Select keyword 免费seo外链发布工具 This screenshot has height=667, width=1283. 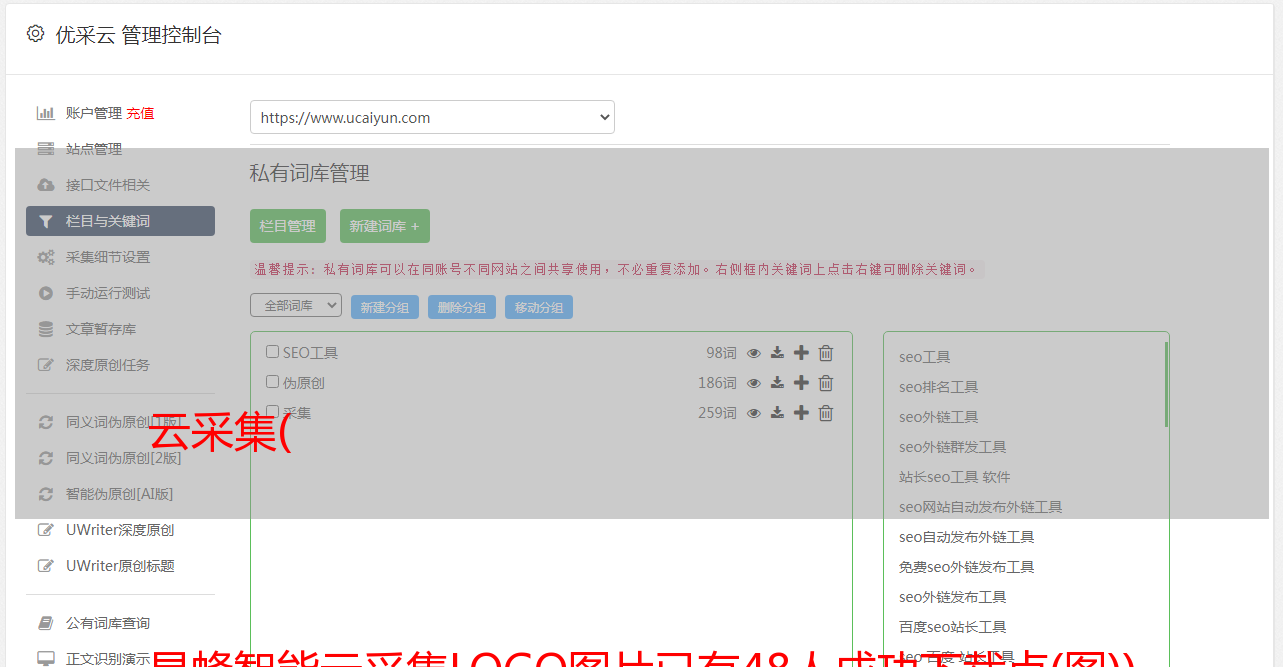coord(967,567)
